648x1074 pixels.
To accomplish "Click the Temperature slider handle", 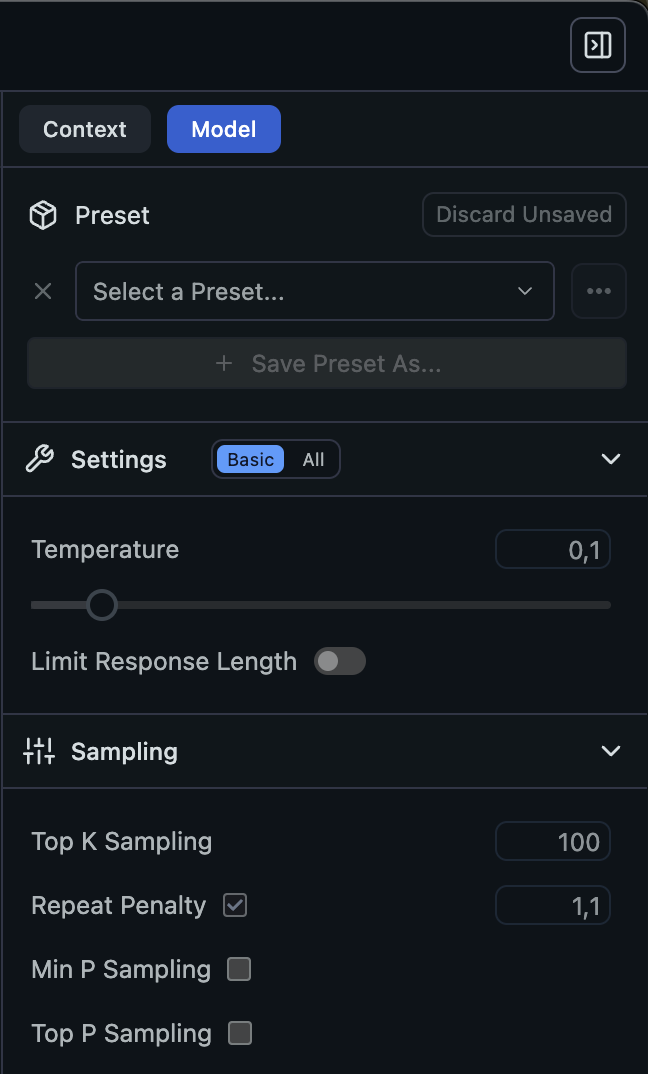I will click(101, 605).
